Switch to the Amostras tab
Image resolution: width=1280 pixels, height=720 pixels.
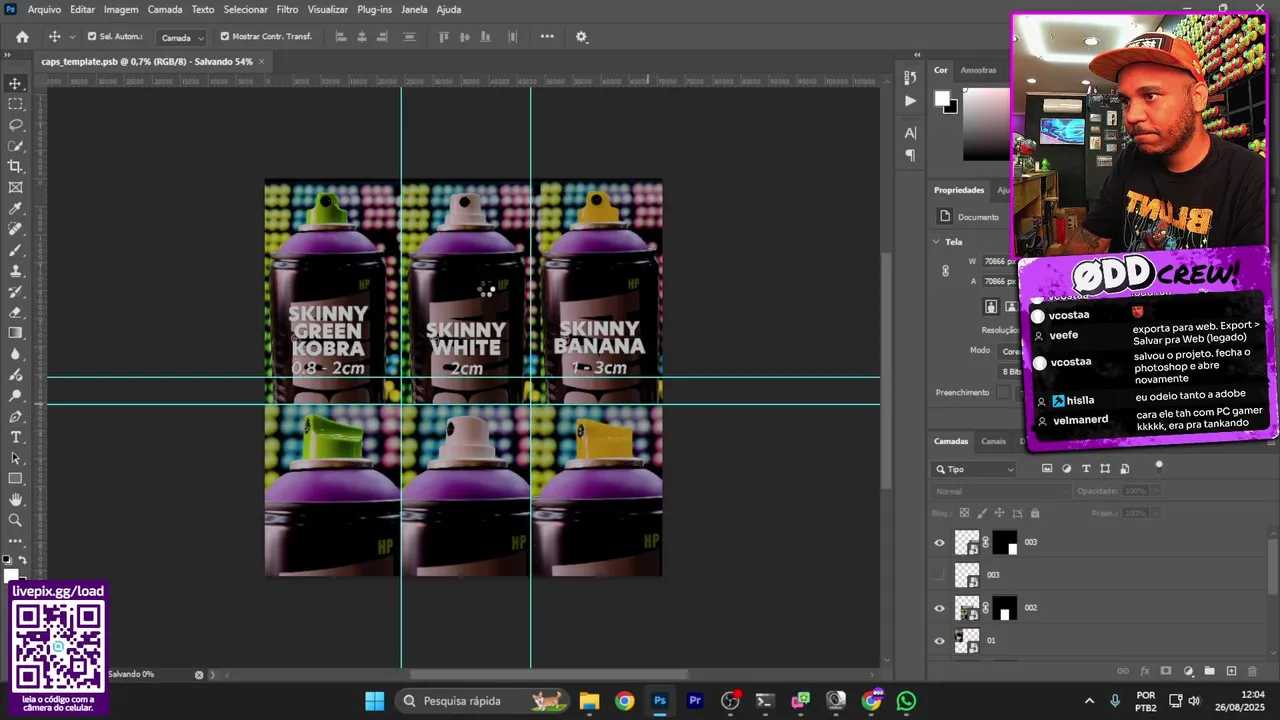click(x=978, y=70)
